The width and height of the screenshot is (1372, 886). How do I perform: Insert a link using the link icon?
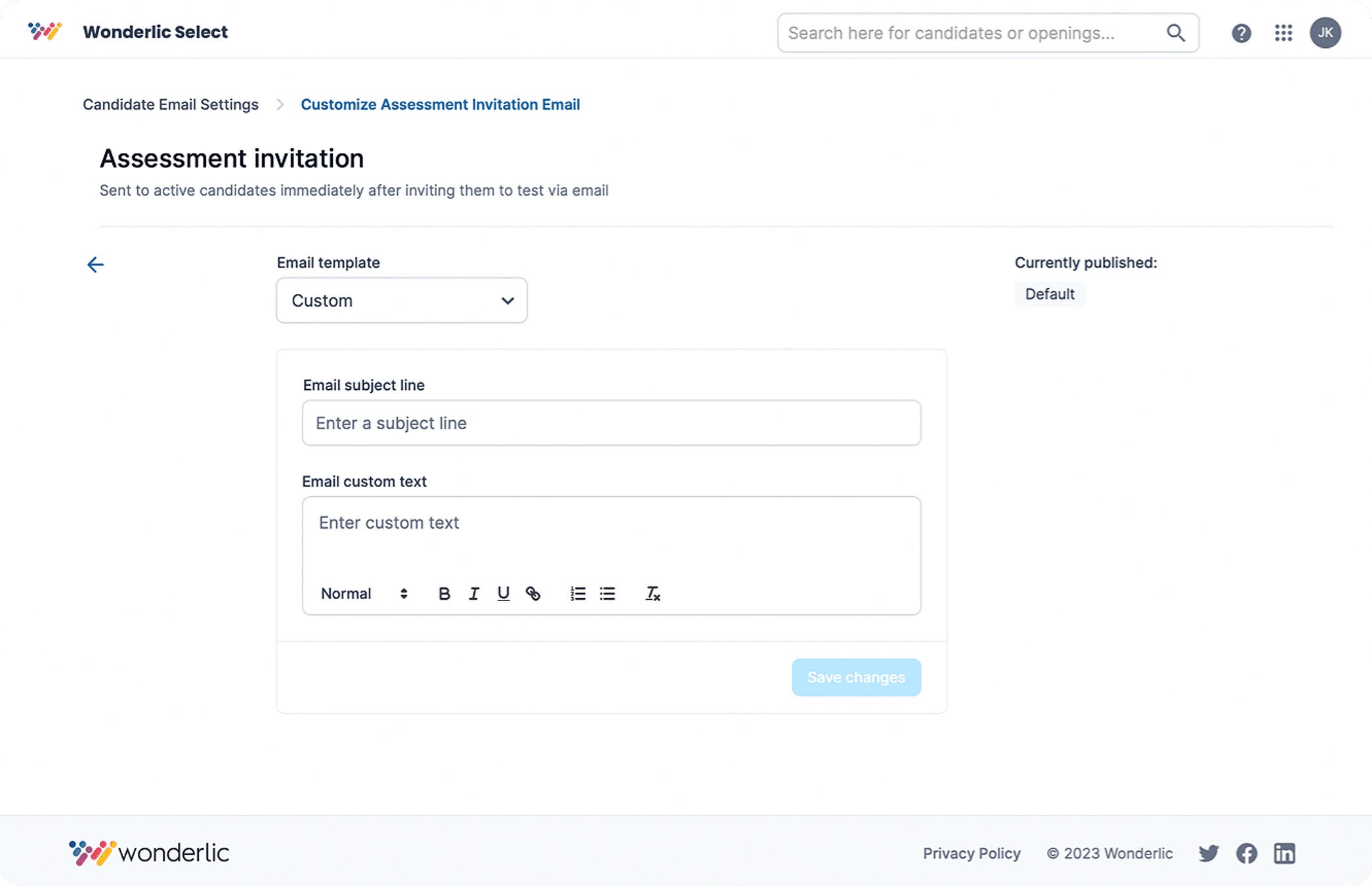[533, 594]
